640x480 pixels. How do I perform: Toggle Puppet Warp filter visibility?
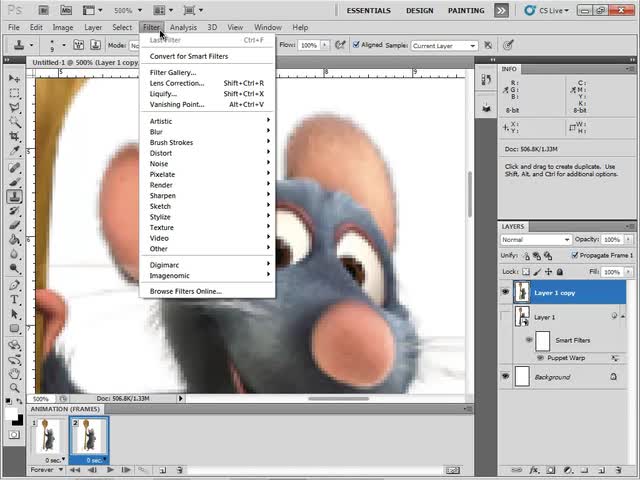point(540,358)
